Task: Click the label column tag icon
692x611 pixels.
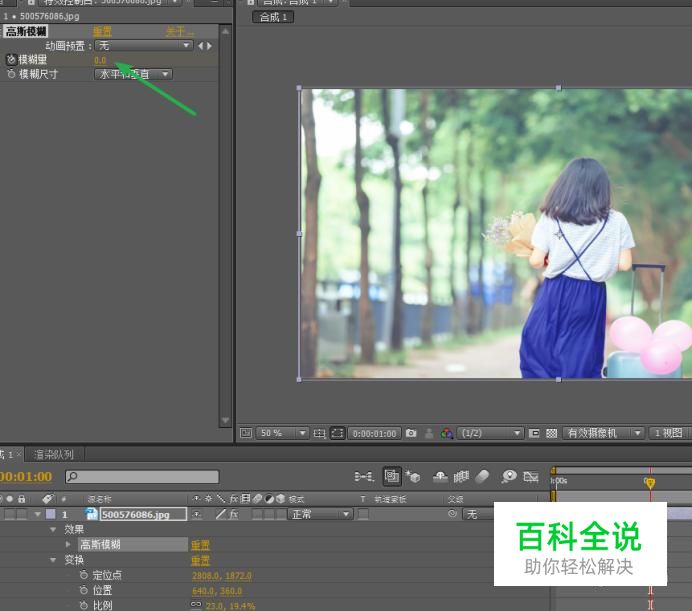Action: (x=48, y=499)
